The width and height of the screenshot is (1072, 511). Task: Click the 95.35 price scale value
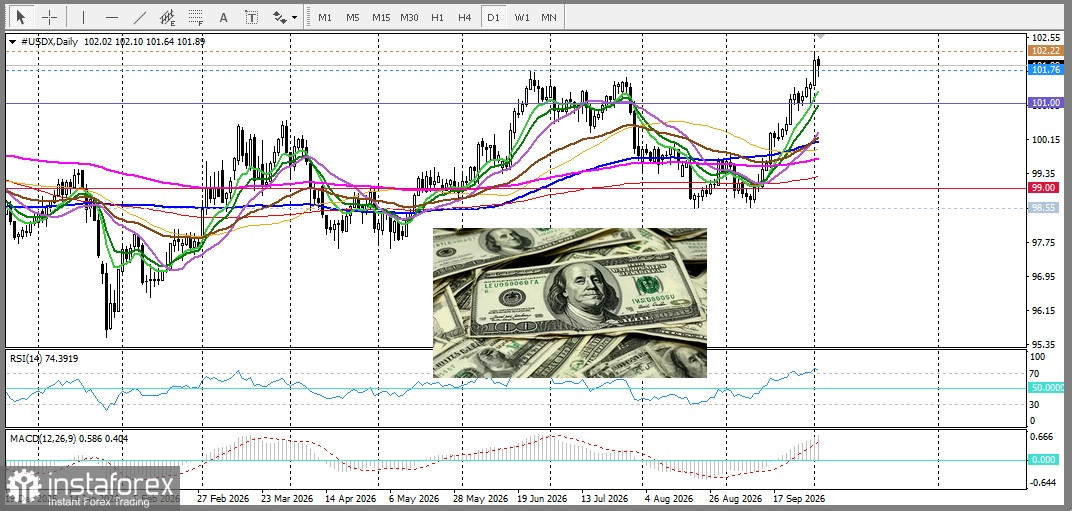point(1045,344)
